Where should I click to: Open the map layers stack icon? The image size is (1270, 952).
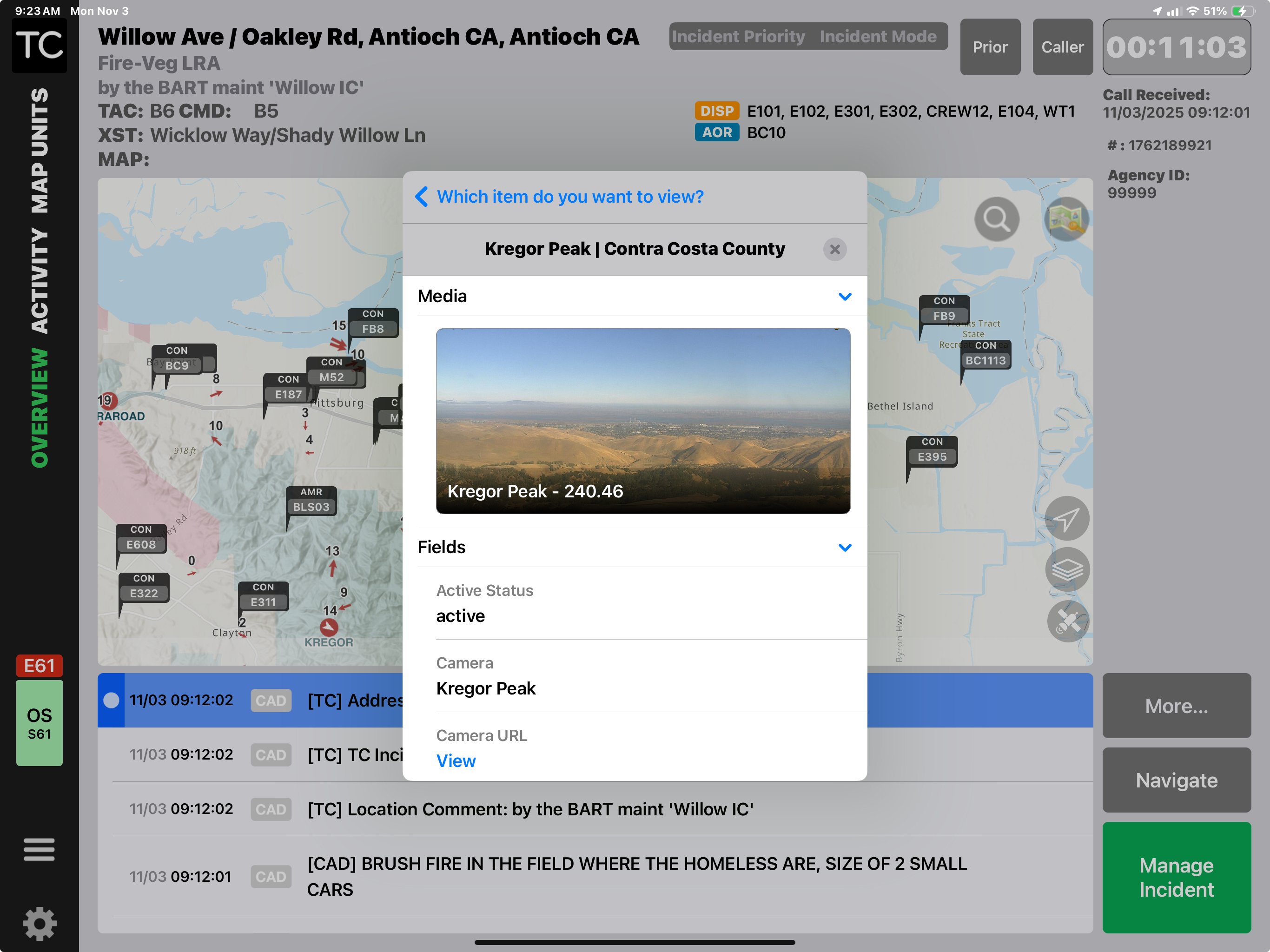1066,569
